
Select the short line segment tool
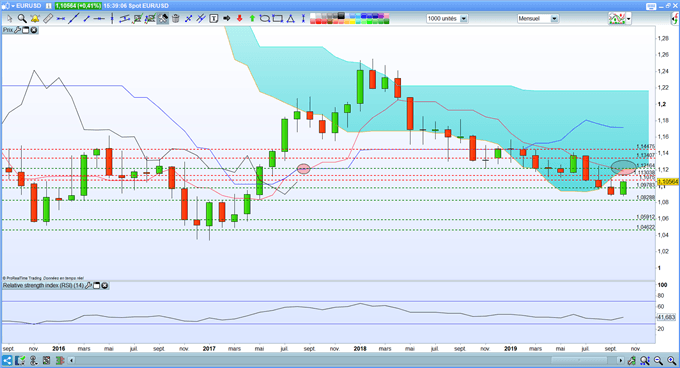click(x=87, y=19)
